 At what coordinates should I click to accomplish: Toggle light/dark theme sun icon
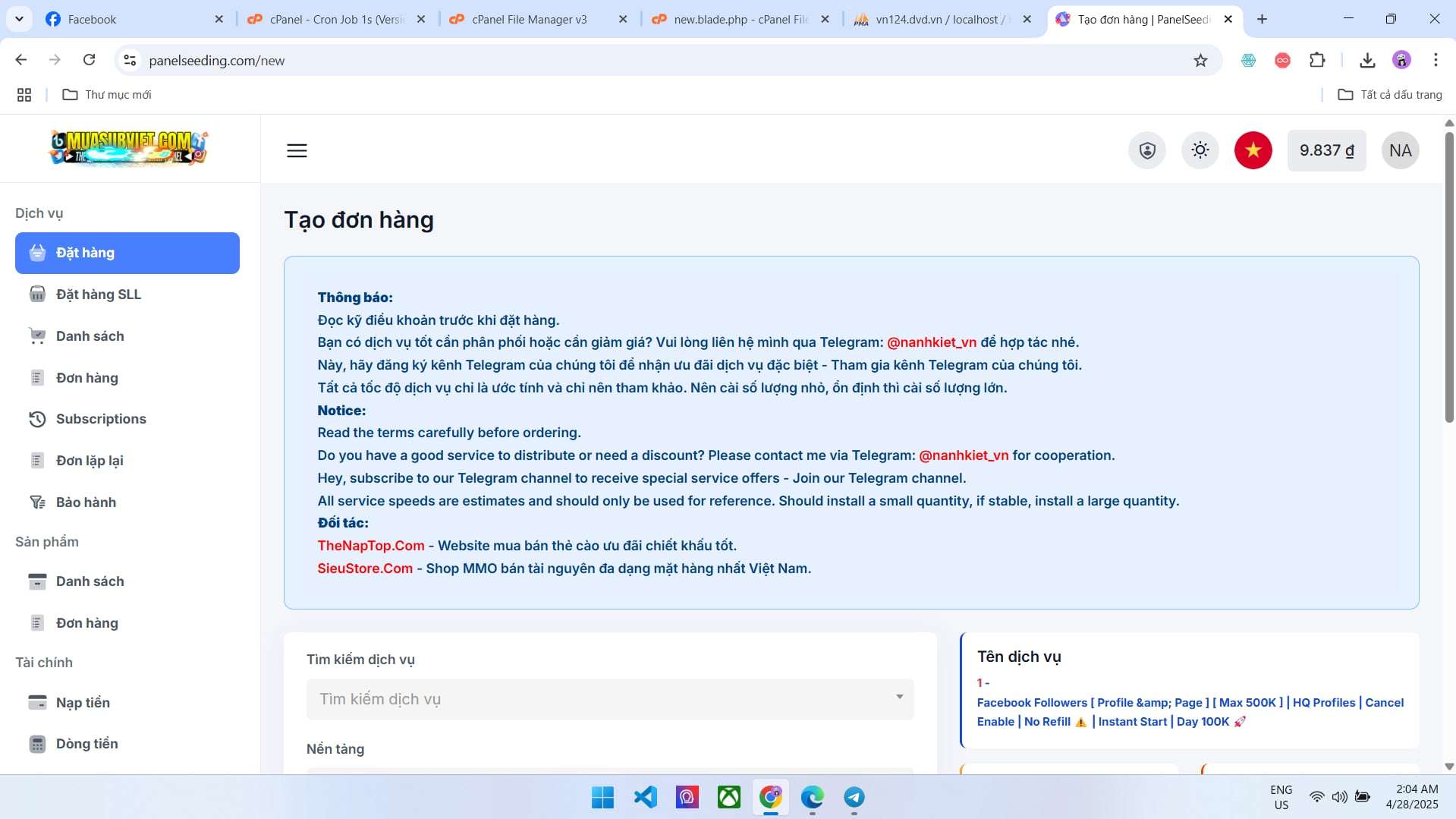click(1200, 150)
